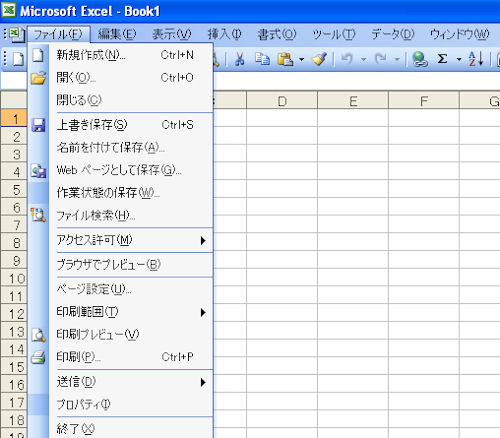Expand the Redo history dropdown arrow
Image resolution: width=500 pixels, height=438 pixels.
pos(397,59)
